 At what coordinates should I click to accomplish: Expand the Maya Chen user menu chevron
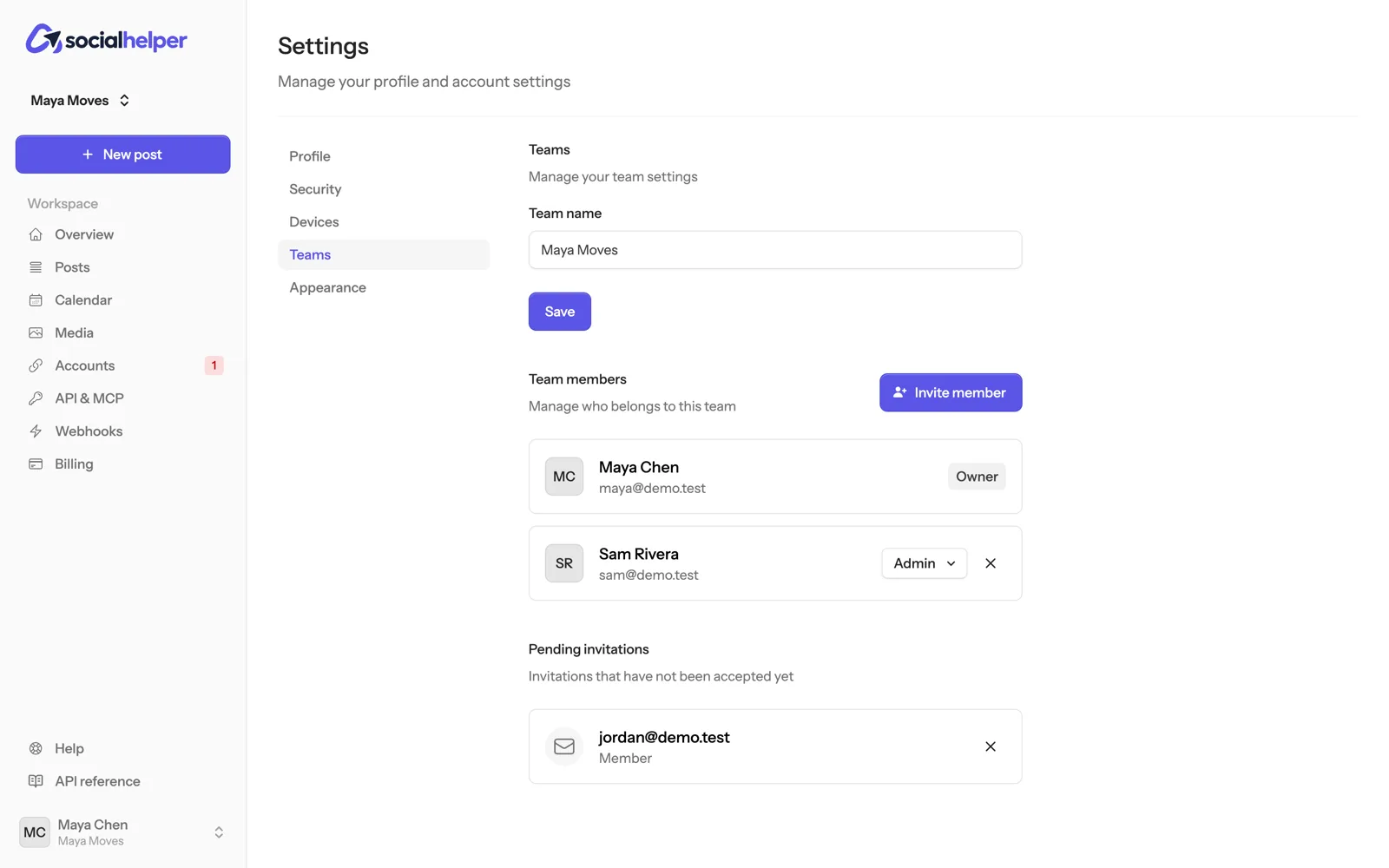pyautogui.click(x=219, y=832)
